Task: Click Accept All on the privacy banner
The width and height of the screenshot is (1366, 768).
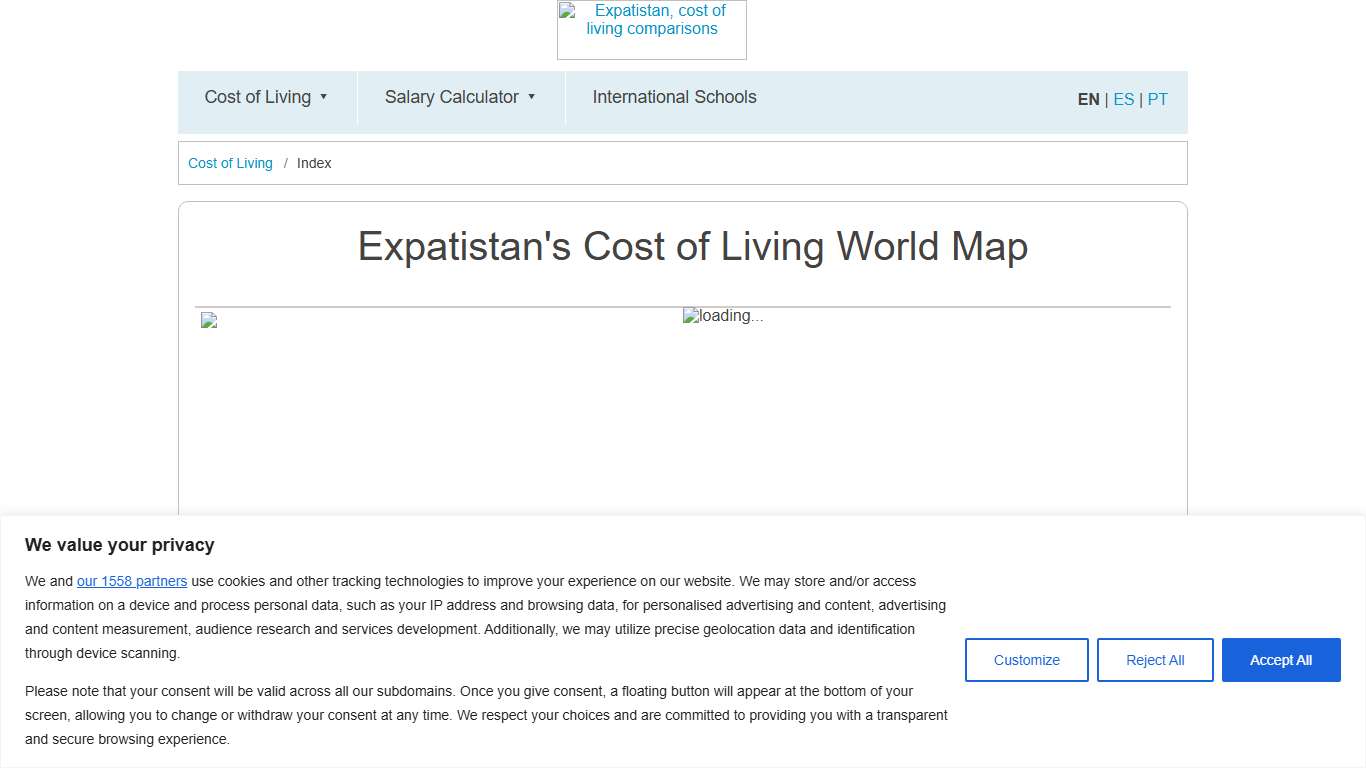Action: pos(1281,660)
